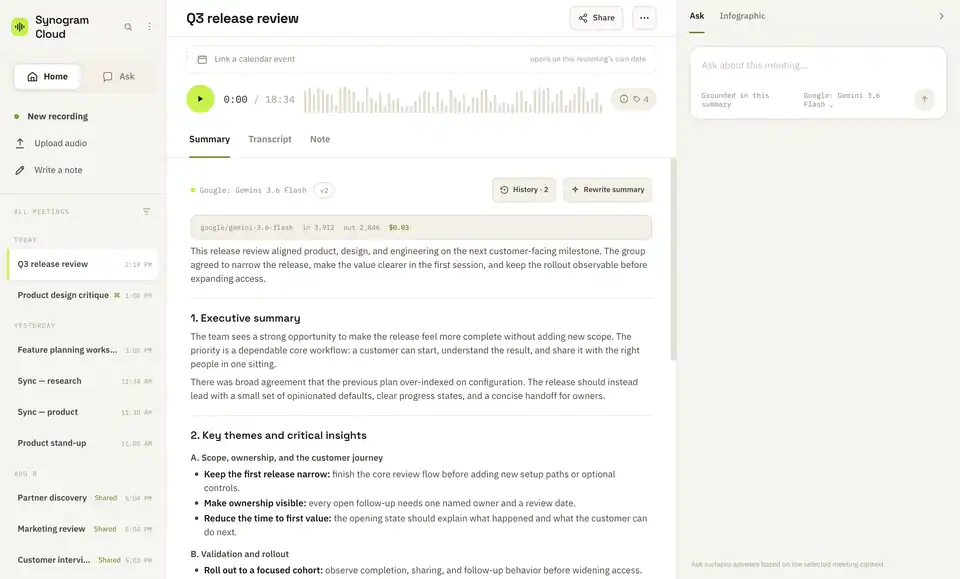The width and height of the screenshot is (960, 579).
Task: Open the Product stand-up meeting
Action: 83,443
